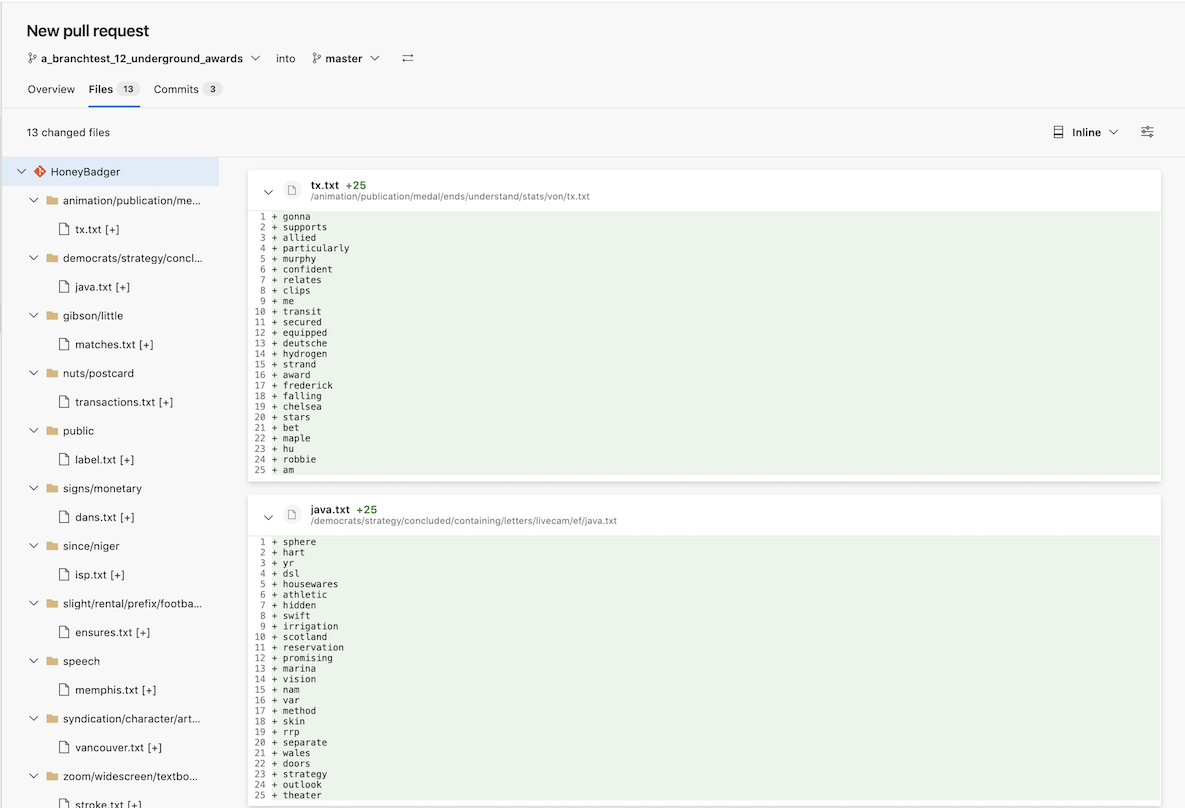Viewport: 1185px width, 808px height.
Task: Collapse the HoneyBadger tree root
Action: [22, 172]
